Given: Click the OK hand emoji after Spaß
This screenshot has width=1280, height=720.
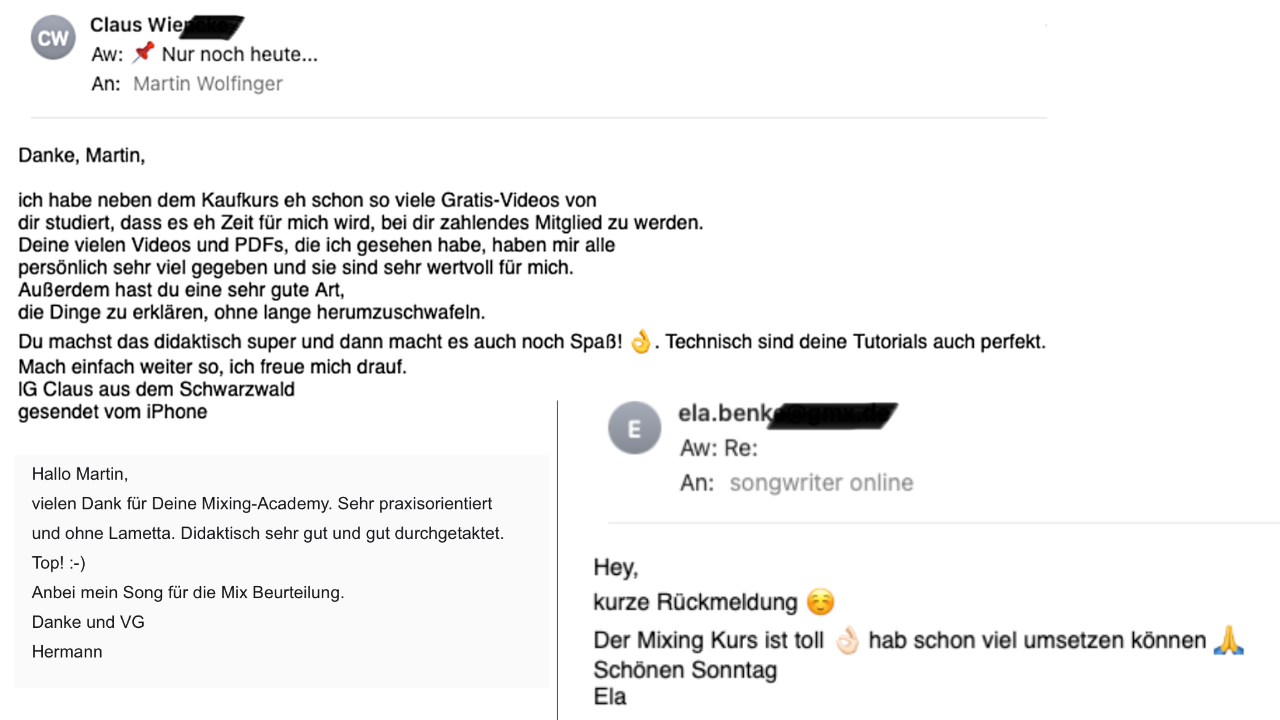Looking at the screenshot, I should coord(640,342).
